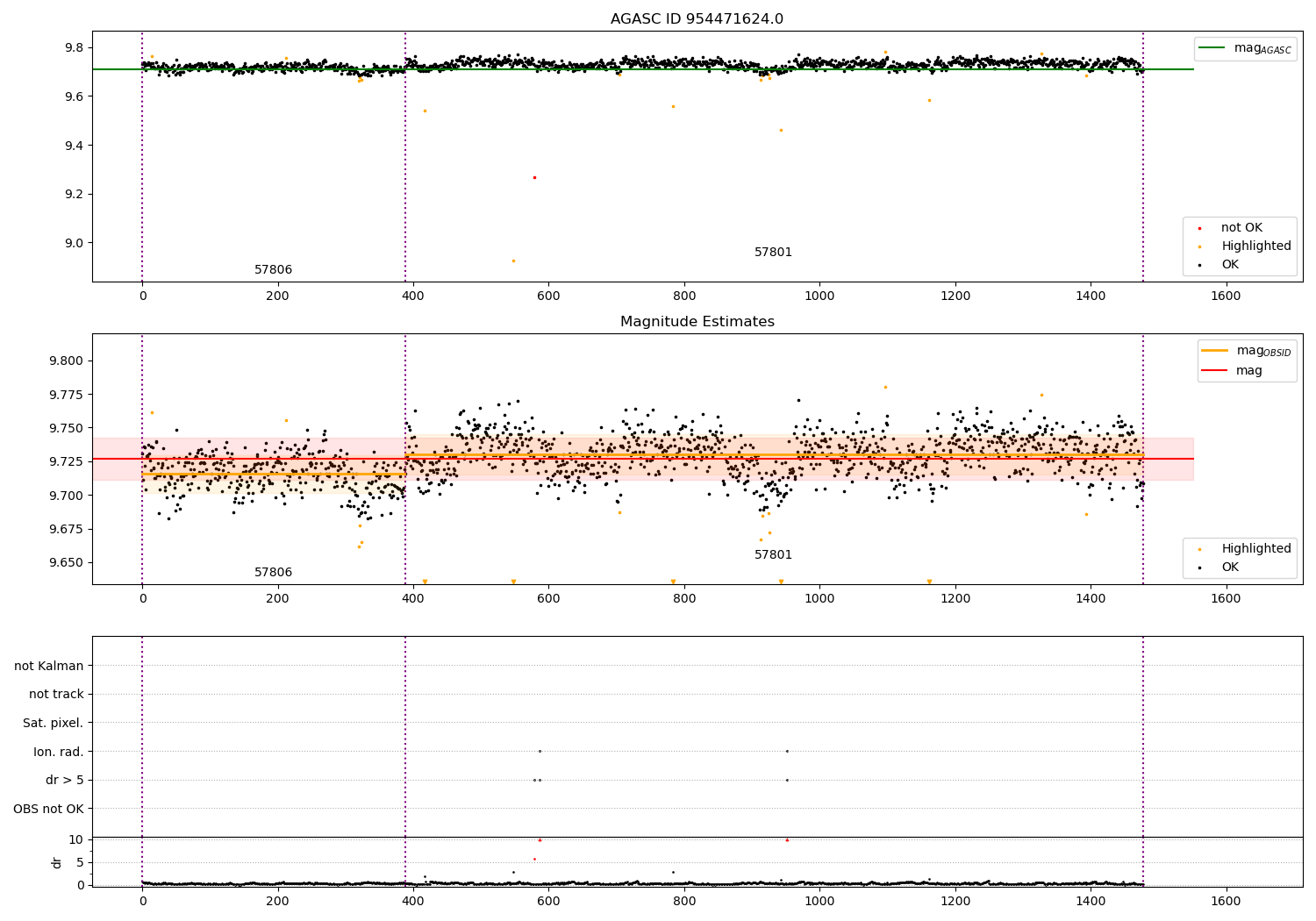1316x921 pixels.
Task: Click the '57801' annotation in top plot
Action: pyautogui.click(x=773, y=253)
